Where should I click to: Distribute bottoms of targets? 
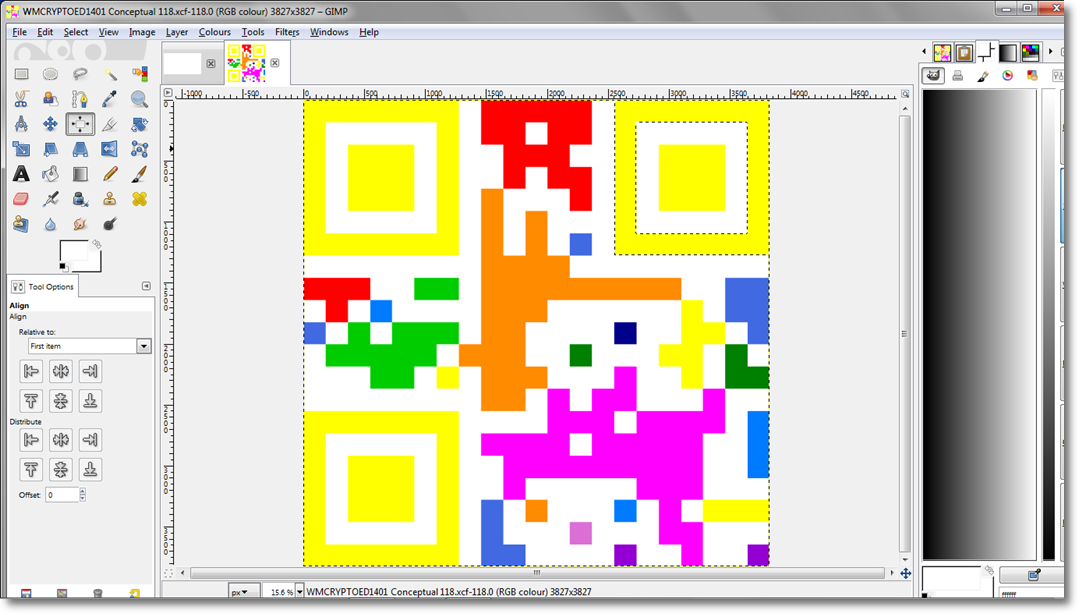click(x=90, y=469)
